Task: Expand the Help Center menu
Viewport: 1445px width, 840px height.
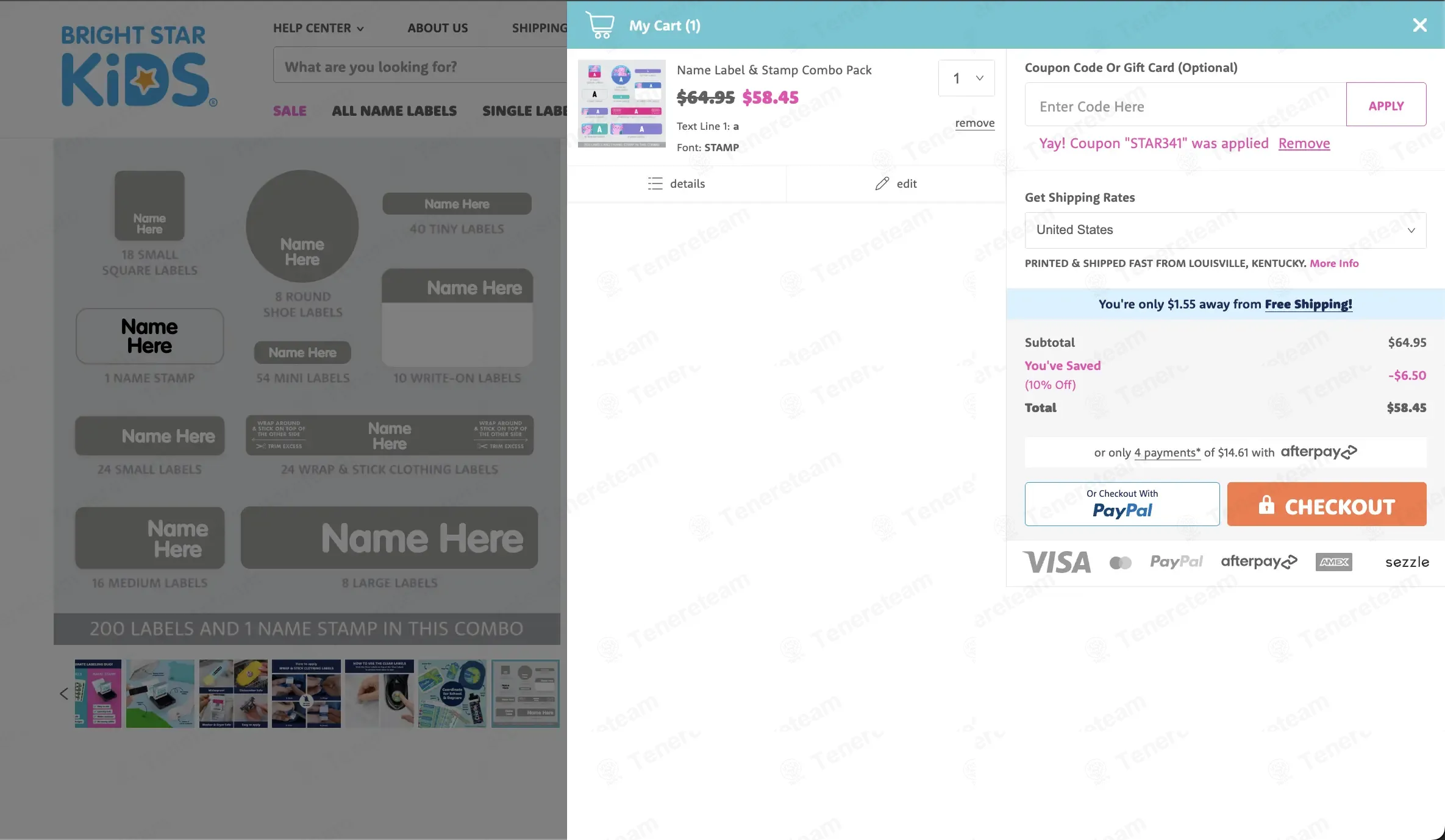Action: [x=318, y=28]
